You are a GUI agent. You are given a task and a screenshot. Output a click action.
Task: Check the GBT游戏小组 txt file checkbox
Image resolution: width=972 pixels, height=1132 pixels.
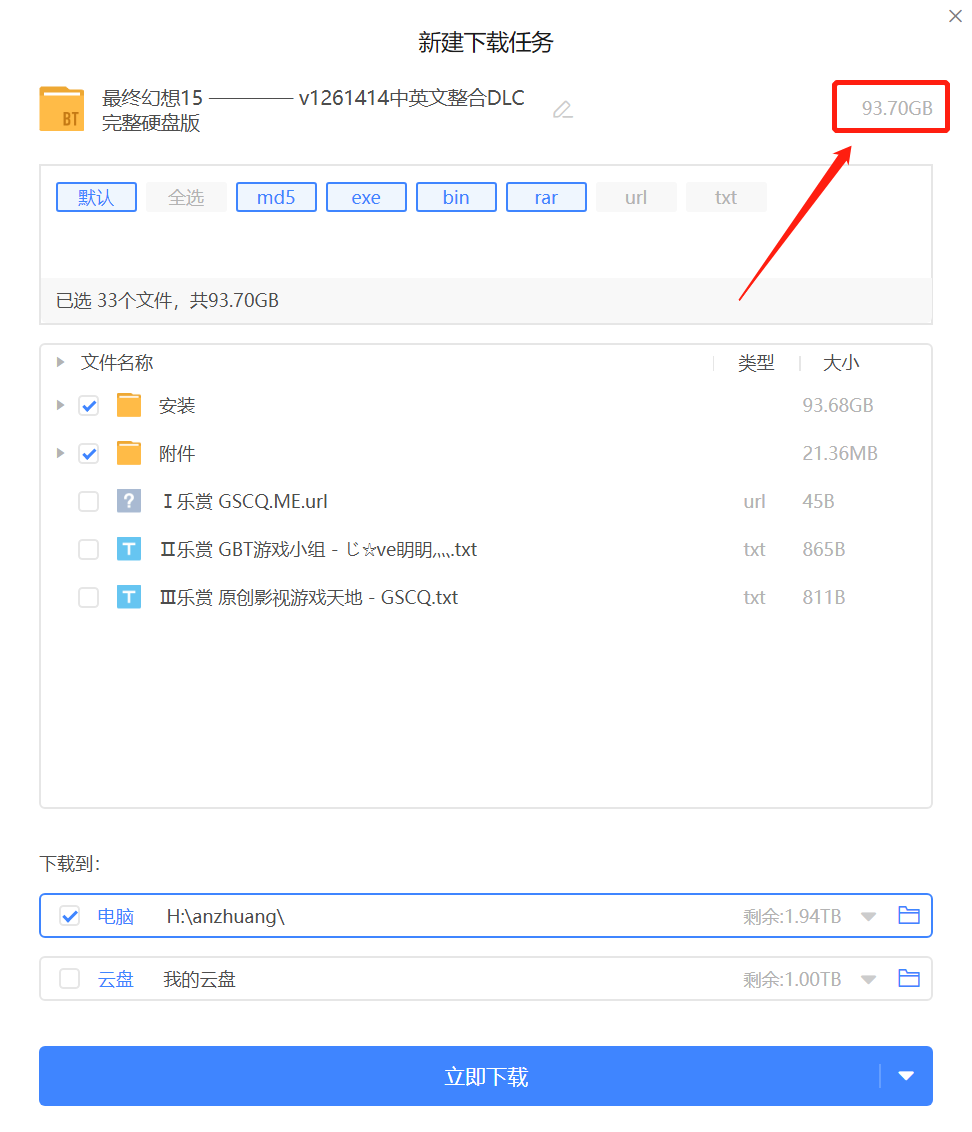(x=89, y=549)
